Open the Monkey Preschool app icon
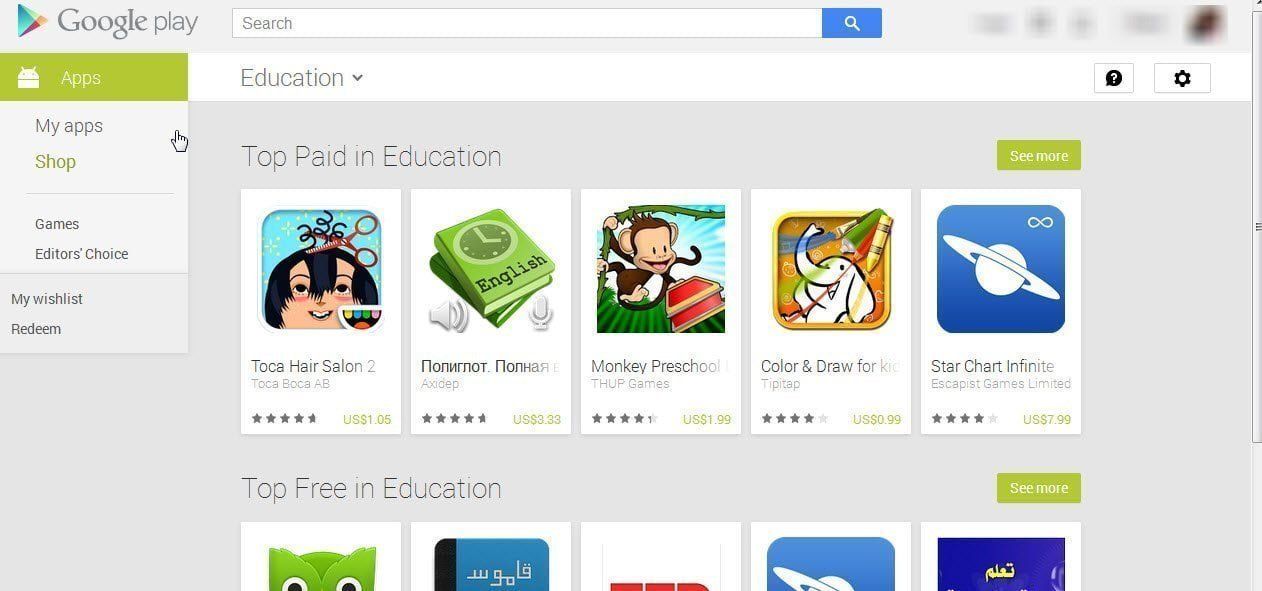Viewport: 1262px width, 591px height. pyautogui.click(x=661, y=270)
